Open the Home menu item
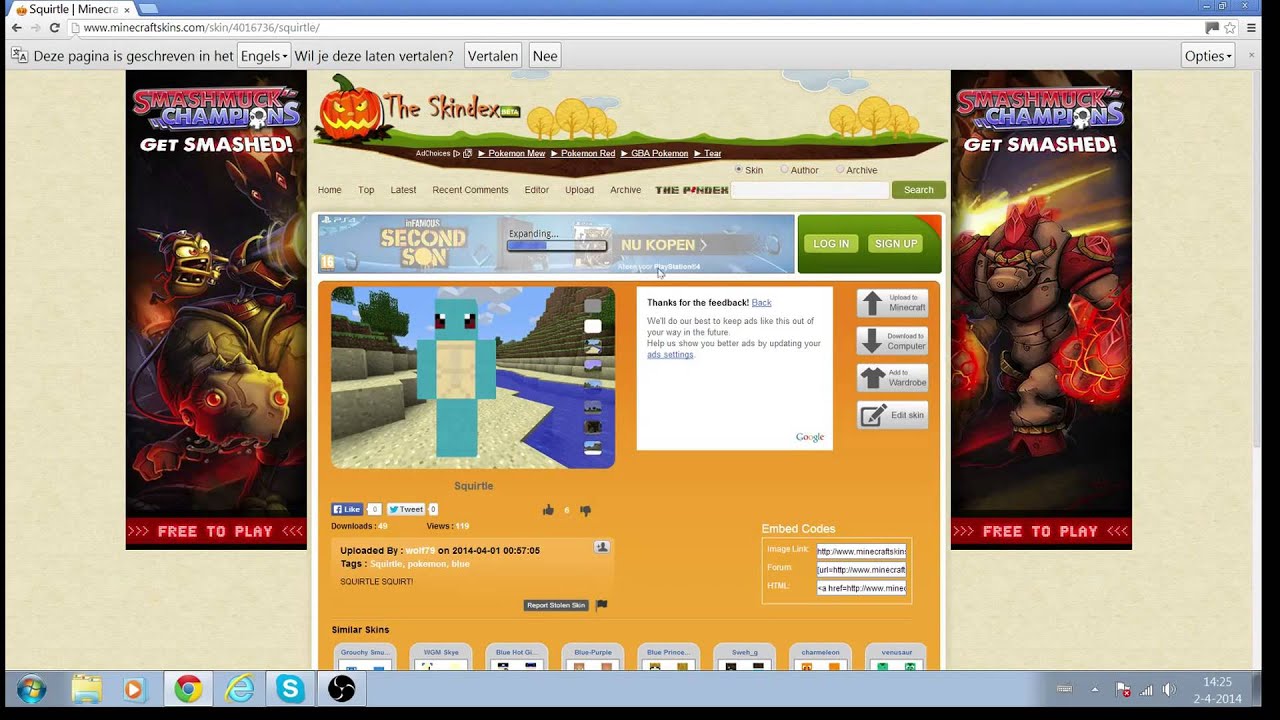Image resolution: width=1280 pixels, height=720 pixels. coord(330,190)
